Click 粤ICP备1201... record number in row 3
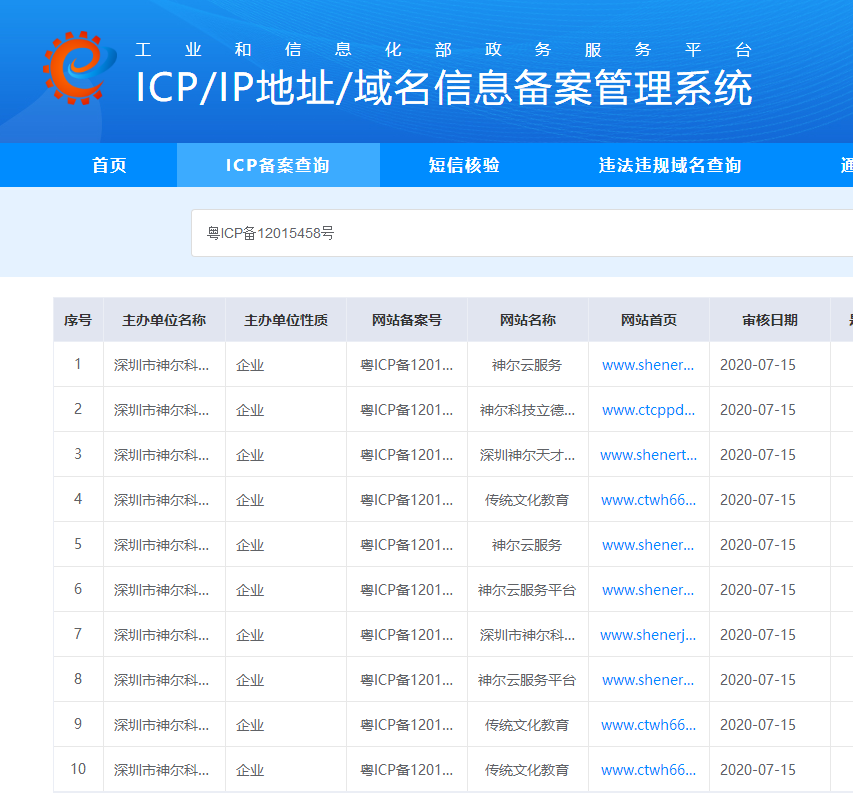This screenshot has height=802, width=853. click(x=406, y=455)
